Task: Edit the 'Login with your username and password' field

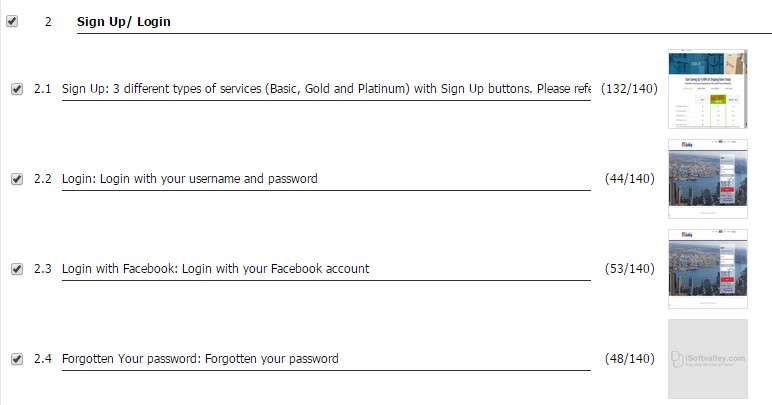Action: click(326, 179)
